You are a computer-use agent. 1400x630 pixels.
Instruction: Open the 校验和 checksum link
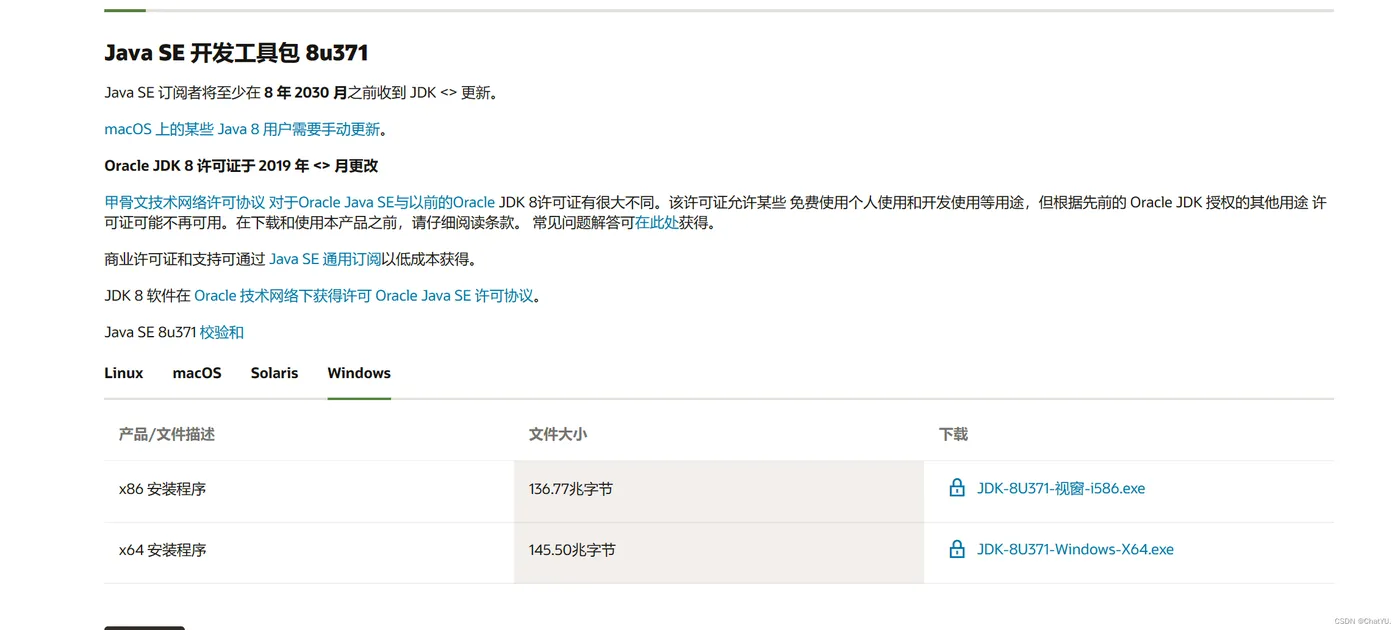pos(222,332)
